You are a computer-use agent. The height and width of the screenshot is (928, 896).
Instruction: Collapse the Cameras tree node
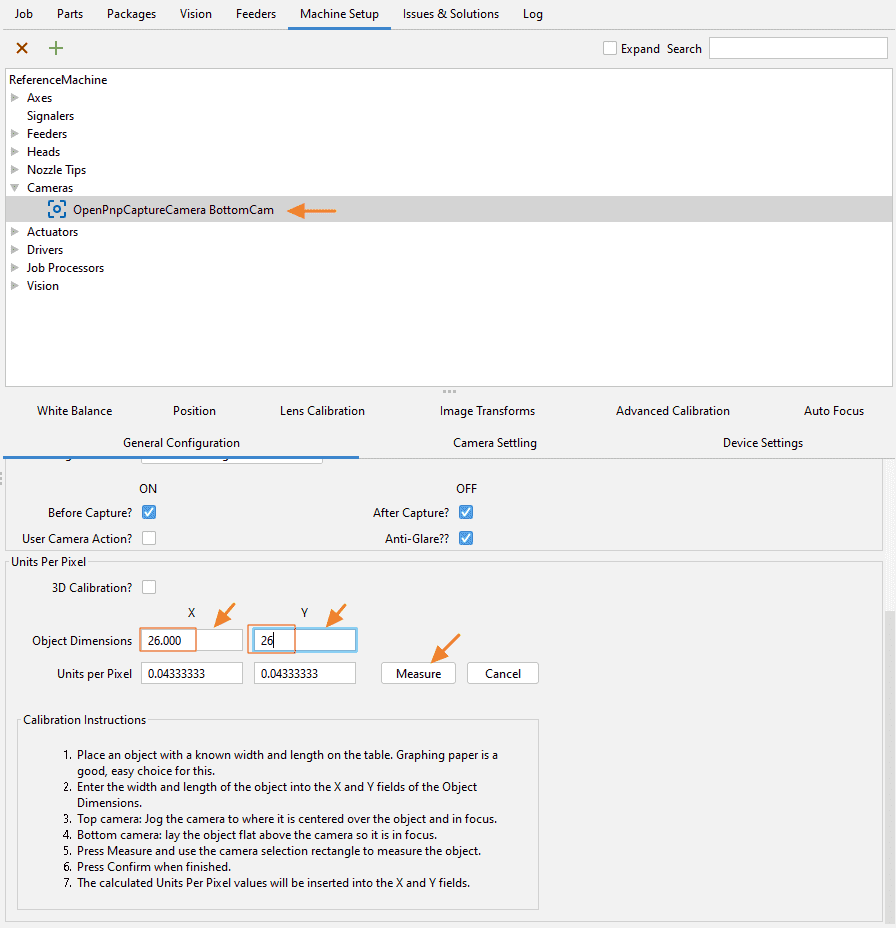[15, 188]
